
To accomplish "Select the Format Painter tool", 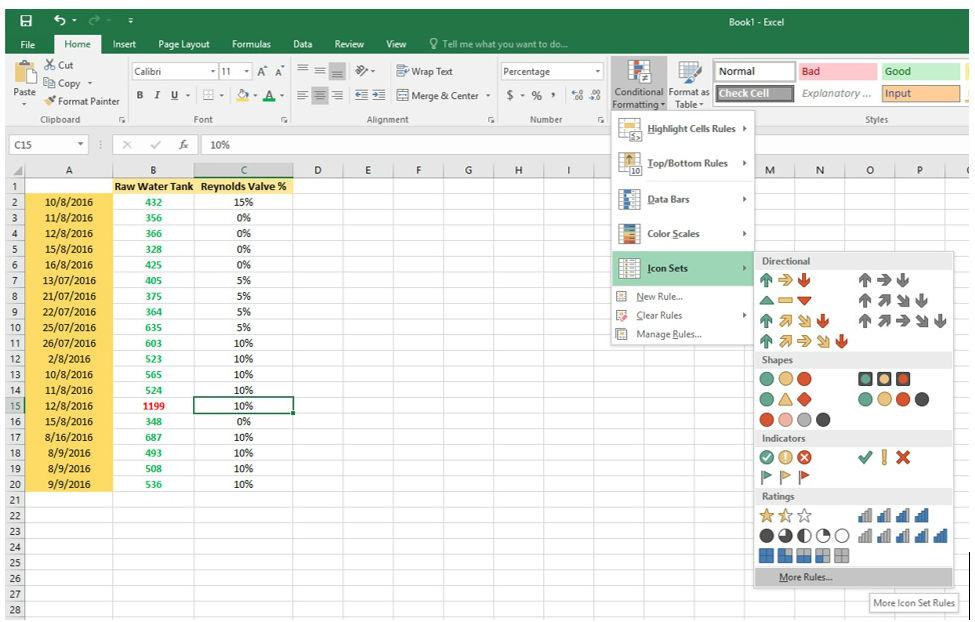I will click(81, 101).
